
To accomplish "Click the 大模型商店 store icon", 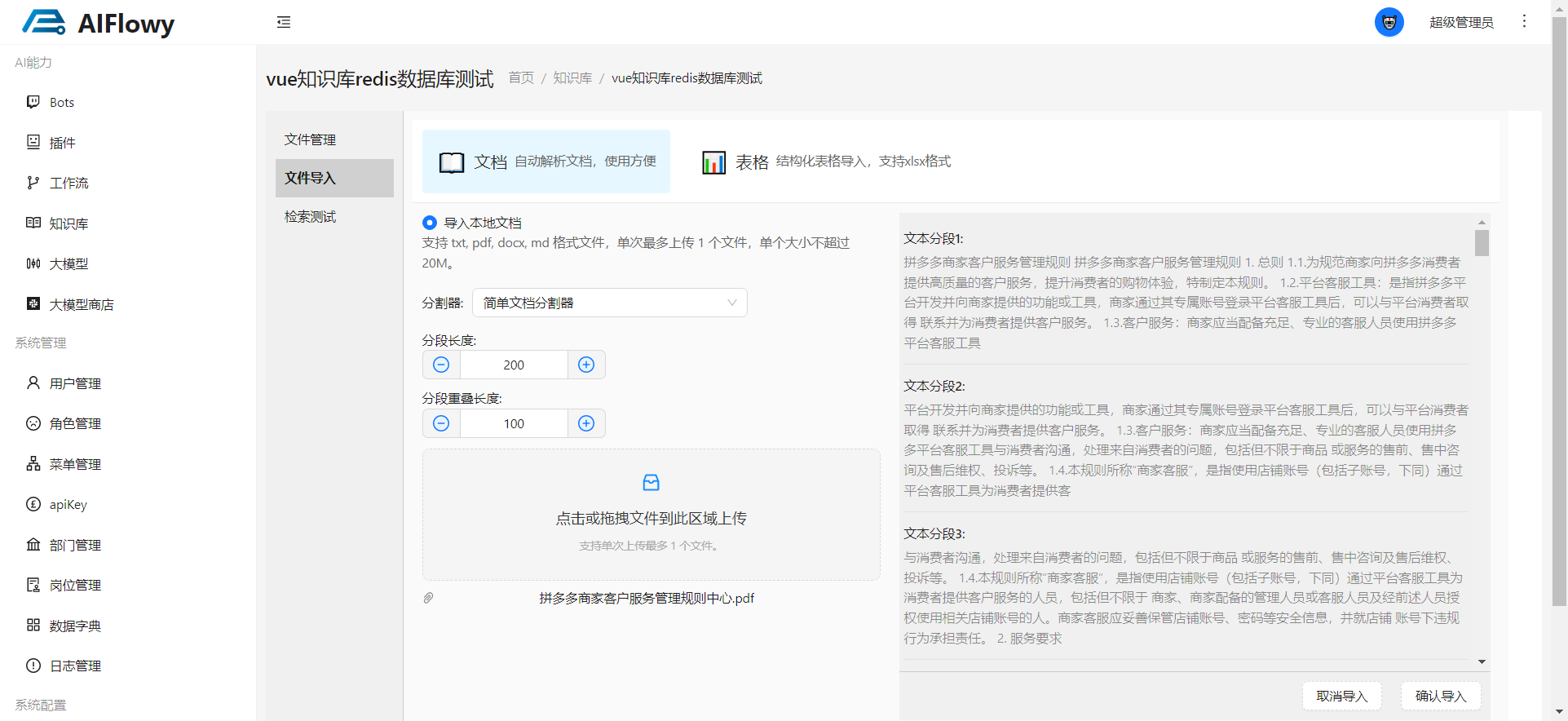I will [x=33, y=303].
